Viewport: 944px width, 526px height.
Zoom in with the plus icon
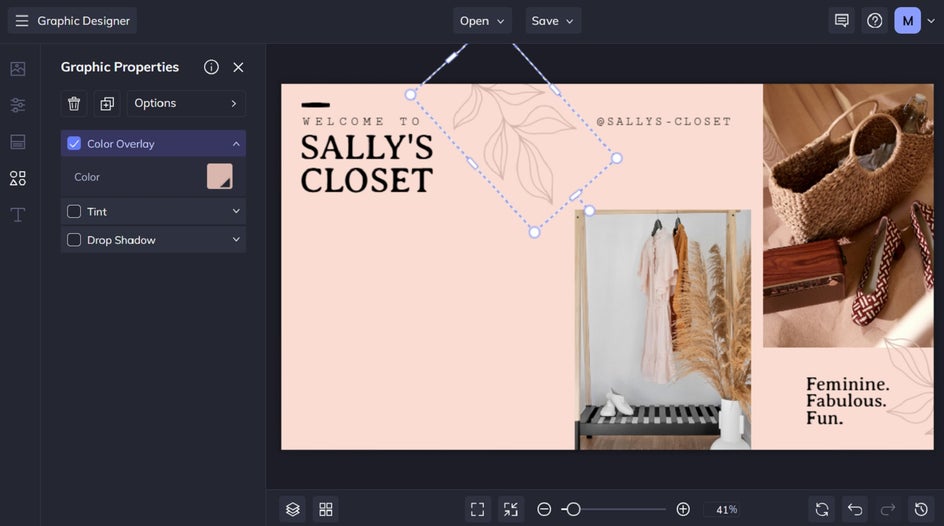683,510
